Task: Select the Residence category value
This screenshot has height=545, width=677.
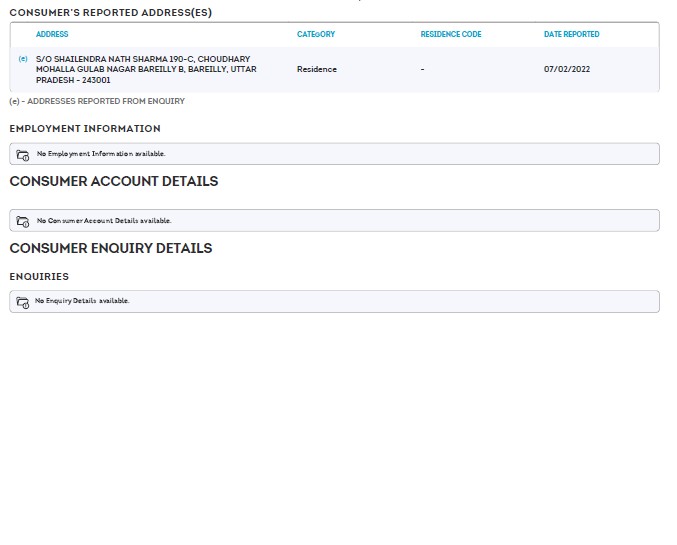Action: [317, 69]
